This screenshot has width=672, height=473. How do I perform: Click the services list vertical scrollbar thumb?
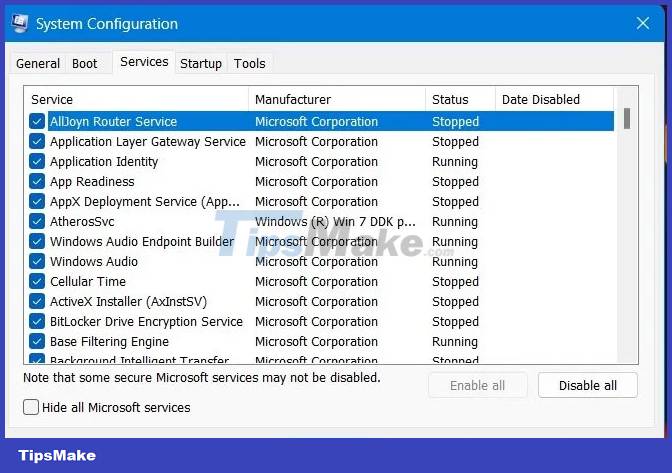[x=627, y=118]
